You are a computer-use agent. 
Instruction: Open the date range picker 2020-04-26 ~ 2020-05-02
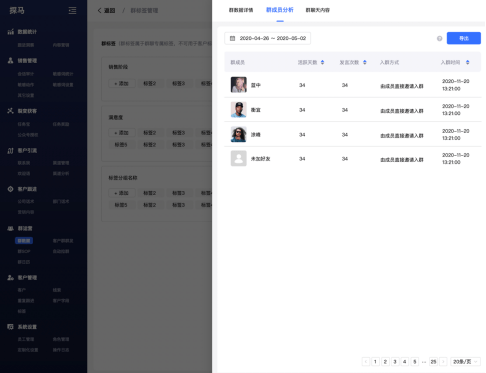pyautogui.click(x=268, y=38)
